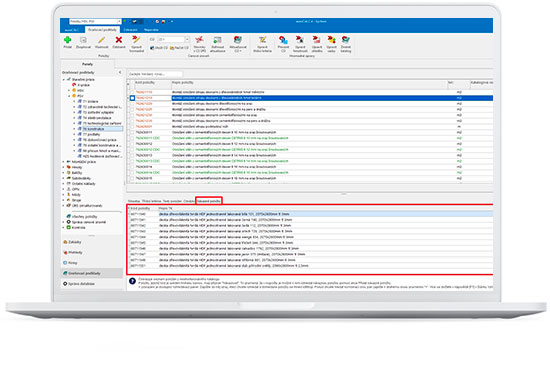The image size is (550, 382).
Task: Click the green plus Přidat icon
Action: tap(67, 40)
